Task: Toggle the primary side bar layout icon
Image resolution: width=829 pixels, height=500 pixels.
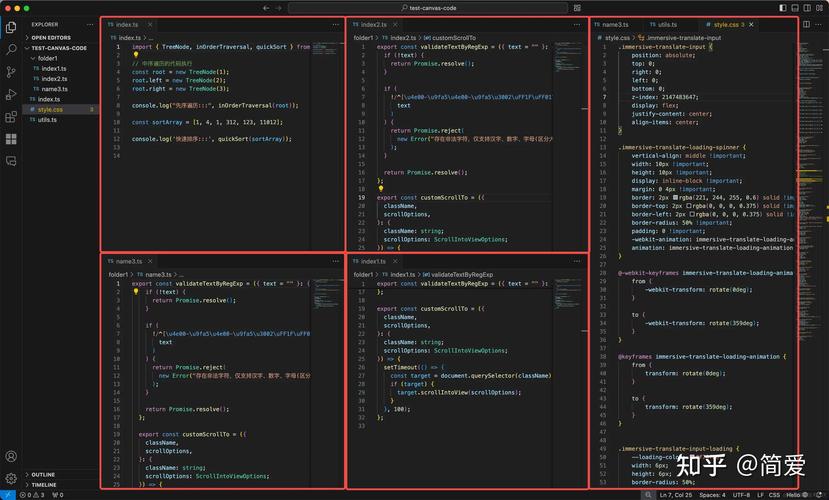Action: [783, 8]
